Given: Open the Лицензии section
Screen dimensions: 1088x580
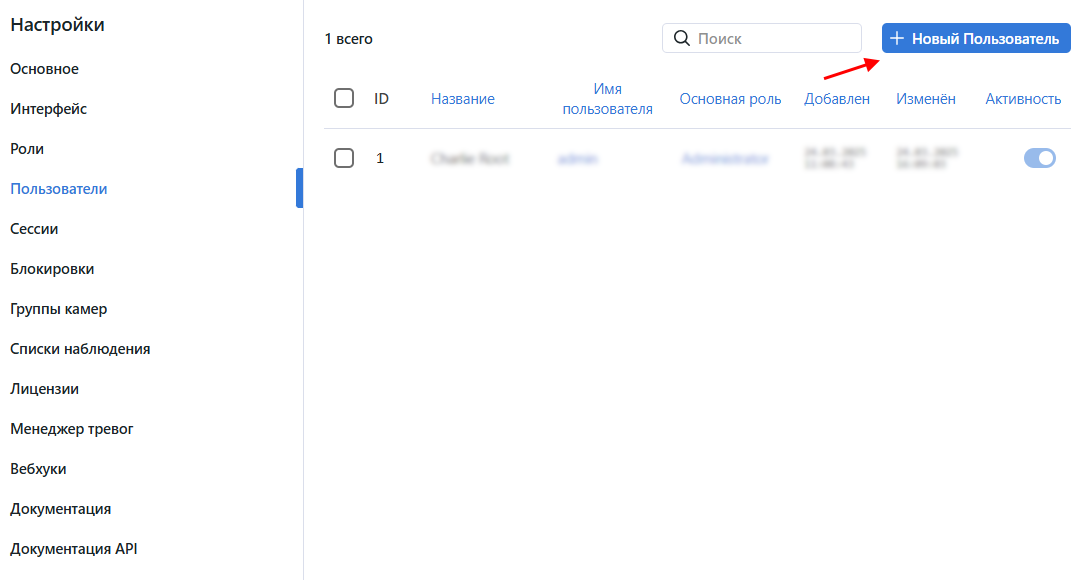Looking at the screenshot, I should [41, 388].
